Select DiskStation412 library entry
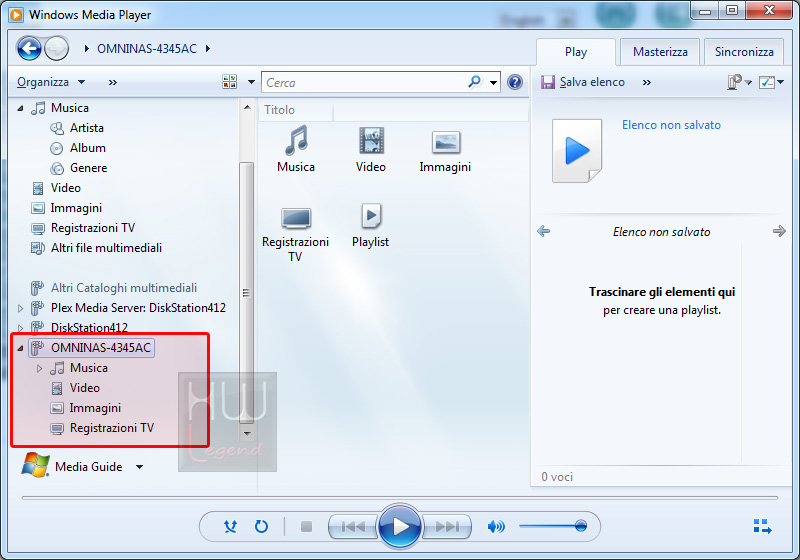This screenshot has width=800, height=560. pos(89,327)
